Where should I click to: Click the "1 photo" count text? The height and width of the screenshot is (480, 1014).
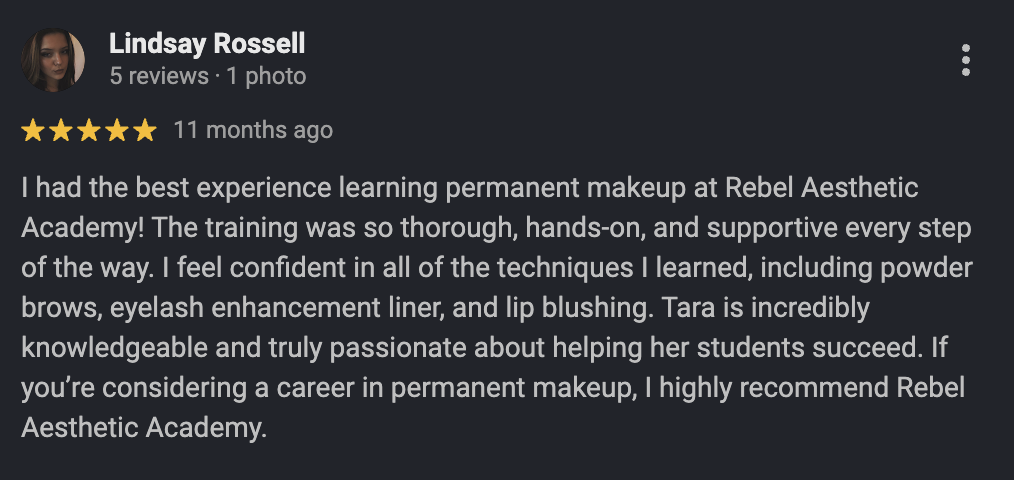pos(266,76)
